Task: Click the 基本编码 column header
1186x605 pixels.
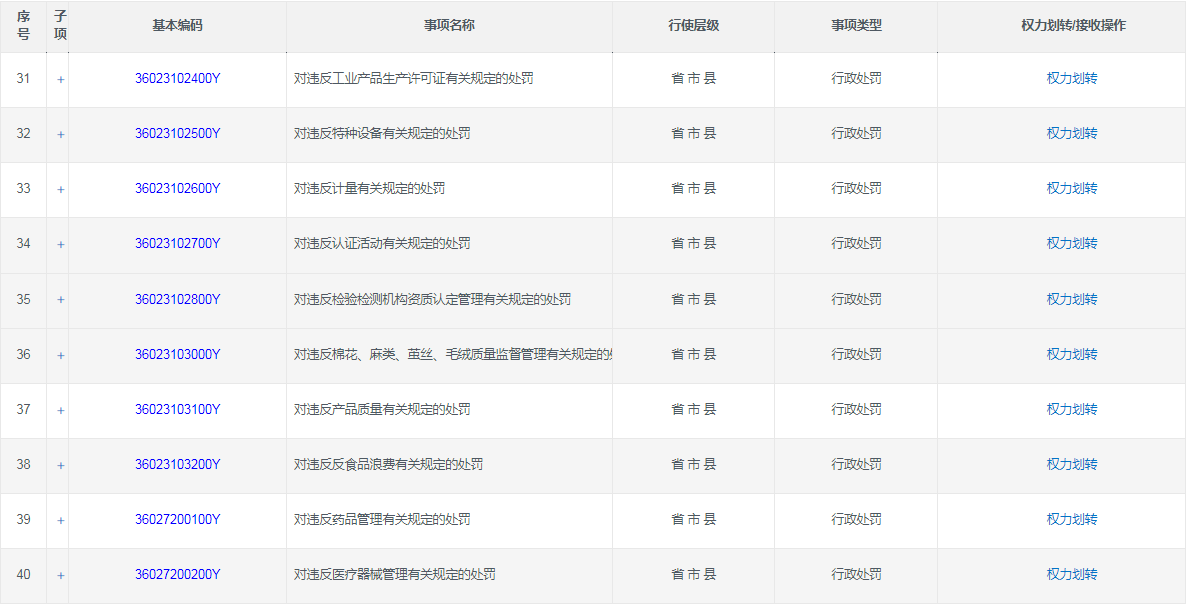Action: coord(177,25)
